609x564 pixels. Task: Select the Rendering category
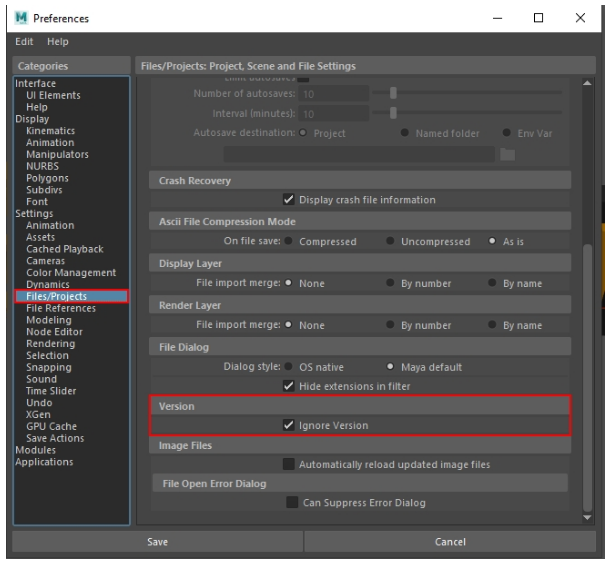(51, 343)
